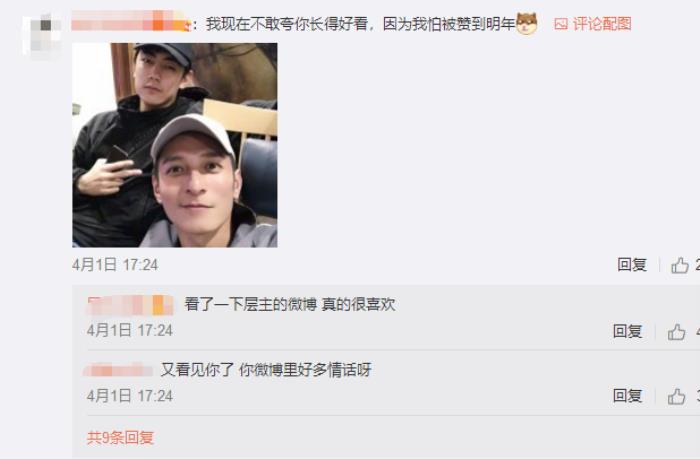Expand all replies via 共9条回复

121,438
